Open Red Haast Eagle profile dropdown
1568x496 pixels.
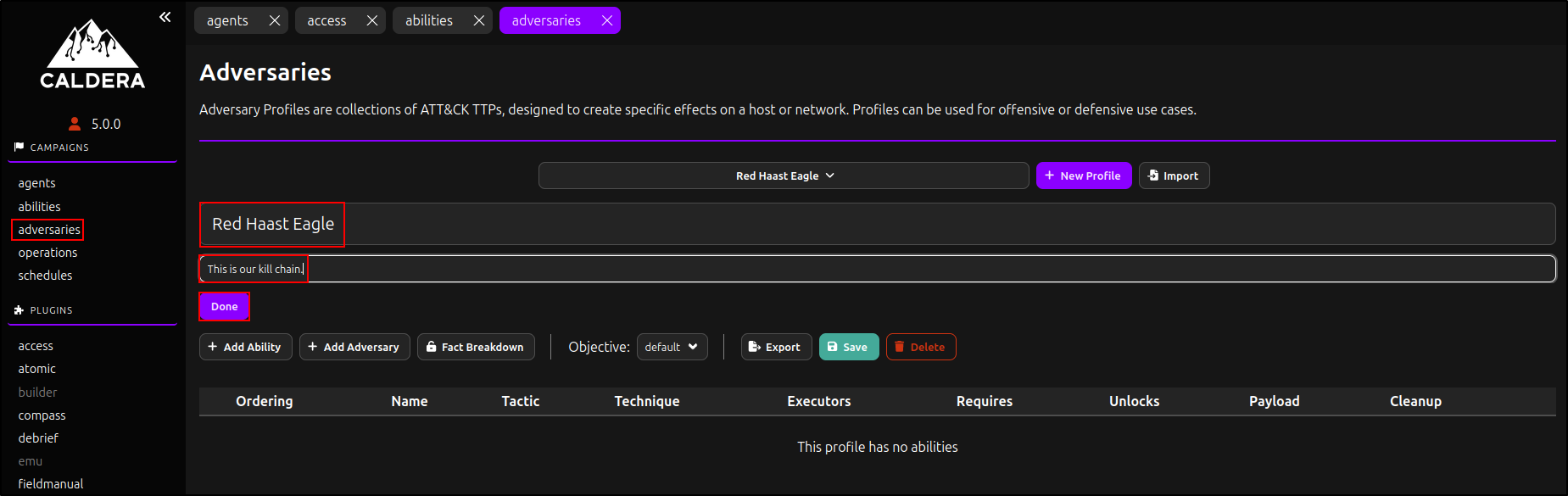pos(784,176)
